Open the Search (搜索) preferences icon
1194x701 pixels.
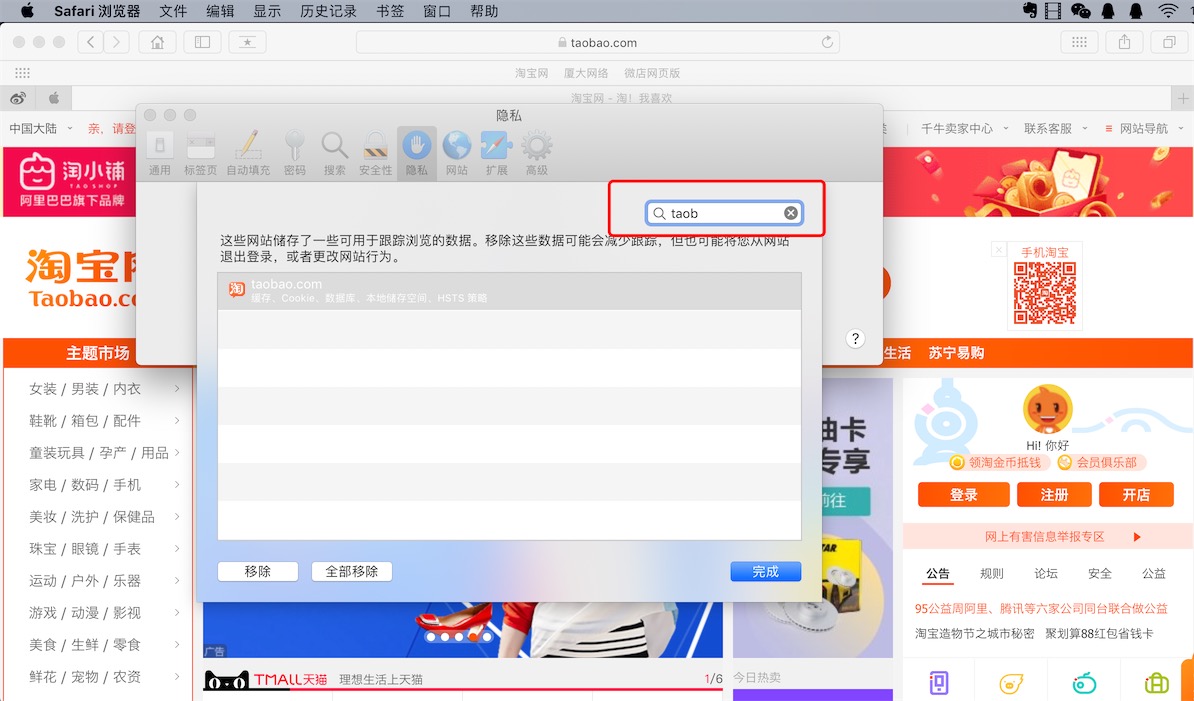(334, 153)
